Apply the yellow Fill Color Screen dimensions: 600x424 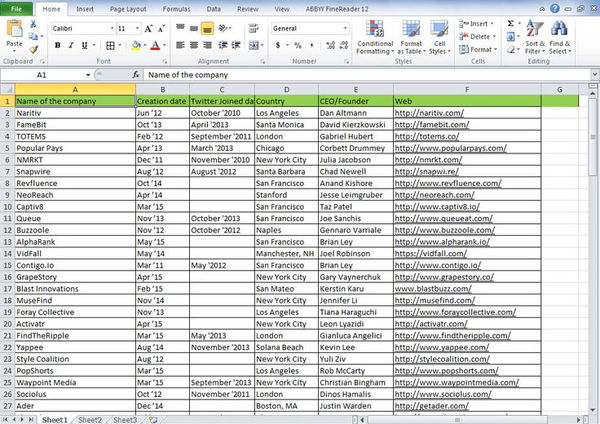[x=136, y=46]
